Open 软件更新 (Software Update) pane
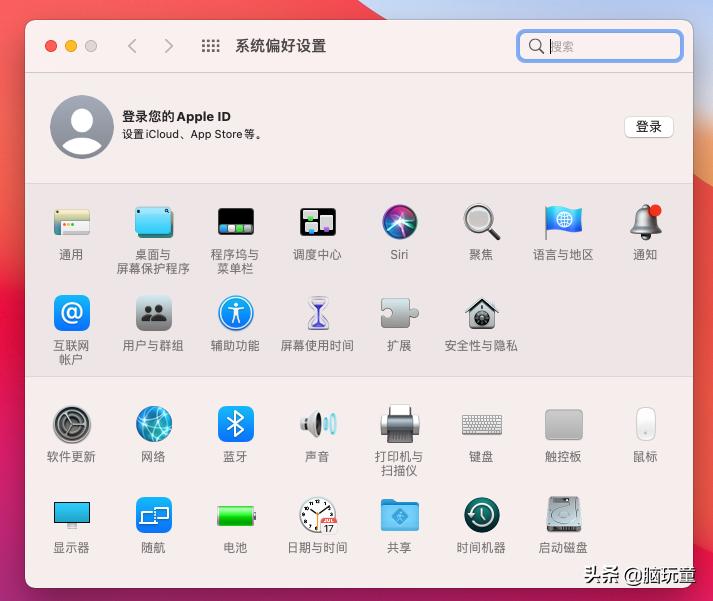Image resolution: width=713 pixels, height=601 pixels. click(71, 424)
